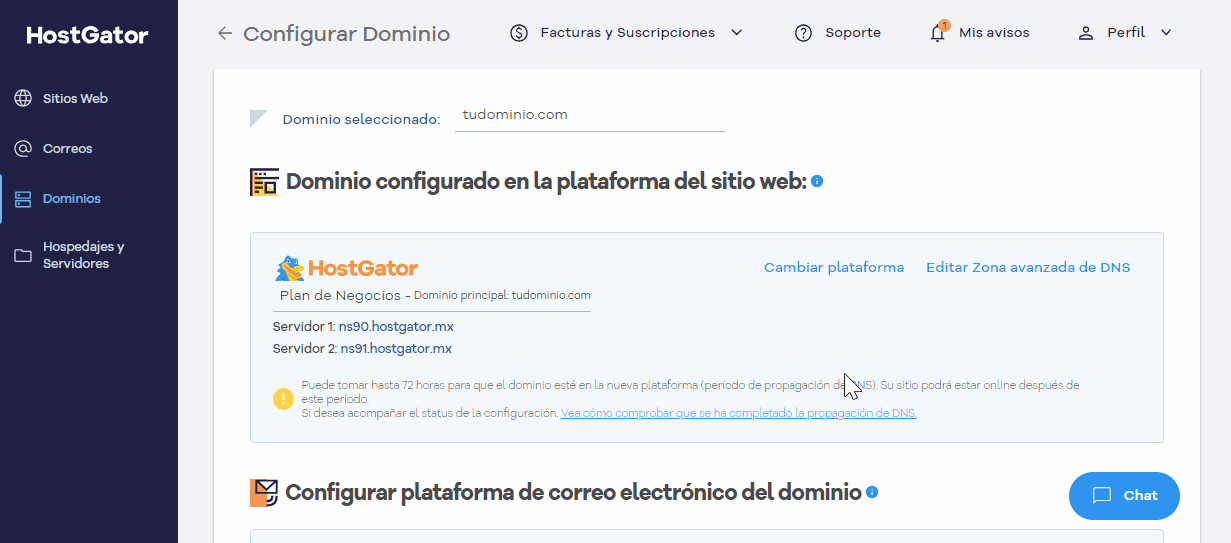Screen dimensions: 1231x543
Task: Click the globe icon beside Sitios Web
Action: pyautogui.click(x=23, y=99)
